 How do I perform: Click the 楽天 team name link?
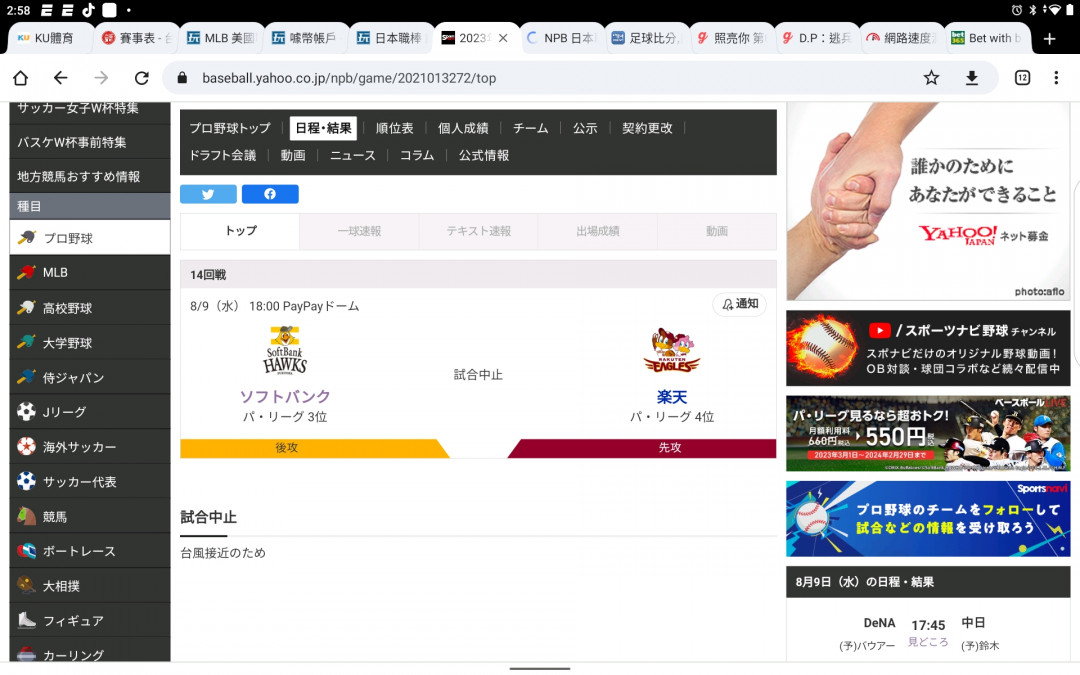pyautogui.click(x=672, y=397)
